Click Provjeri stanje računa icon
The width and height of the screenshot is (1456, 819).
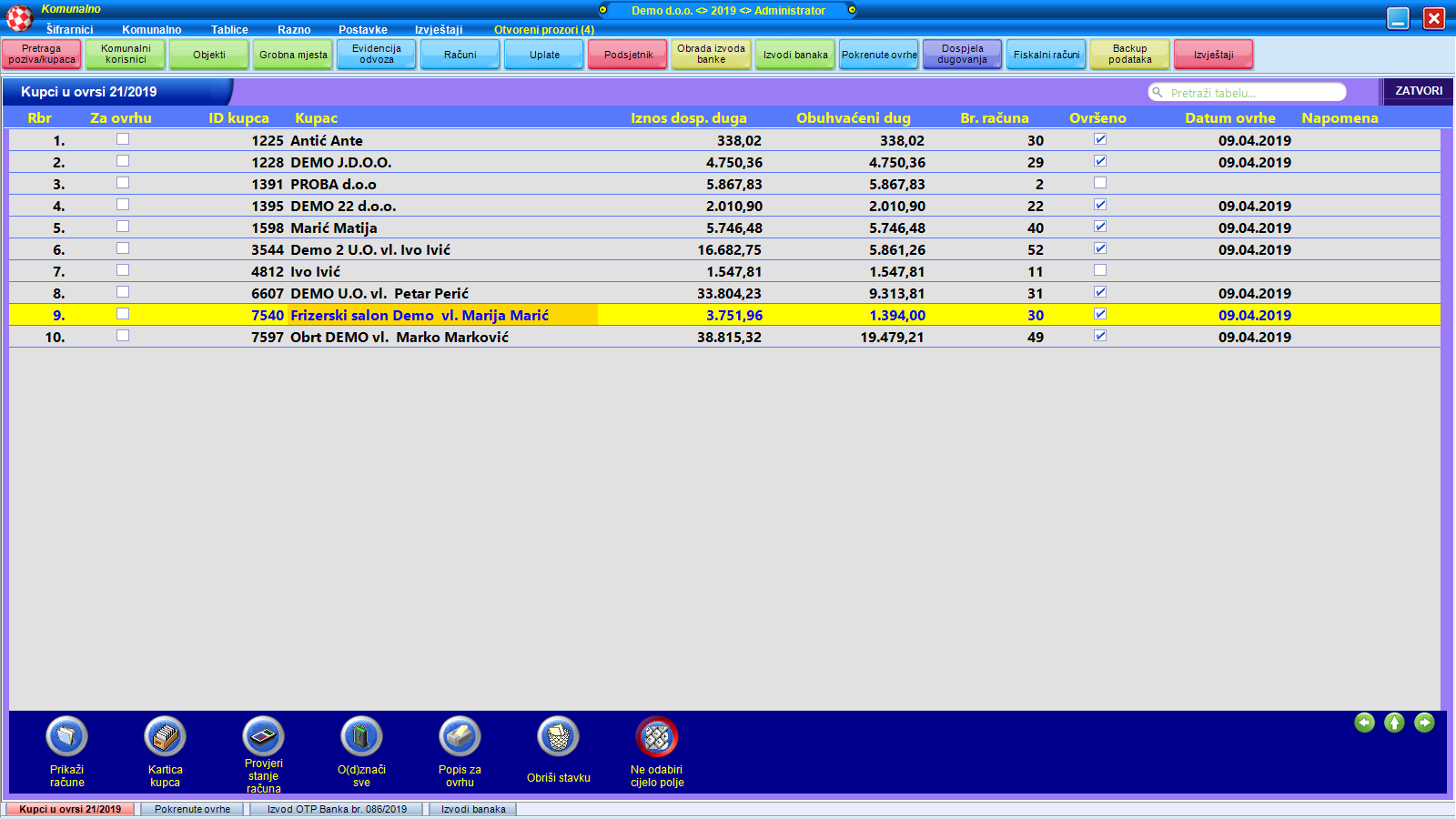pos(263,736)
